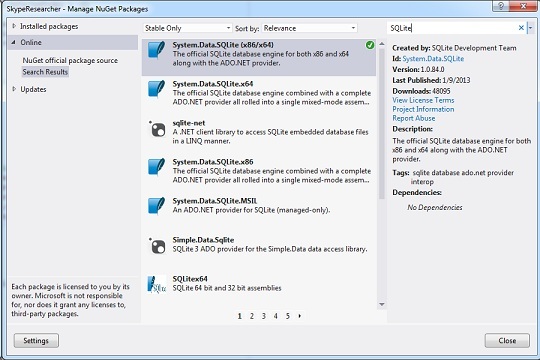
Task: Click the package list scrollbar thumb
Action: [x=382, y=124]
